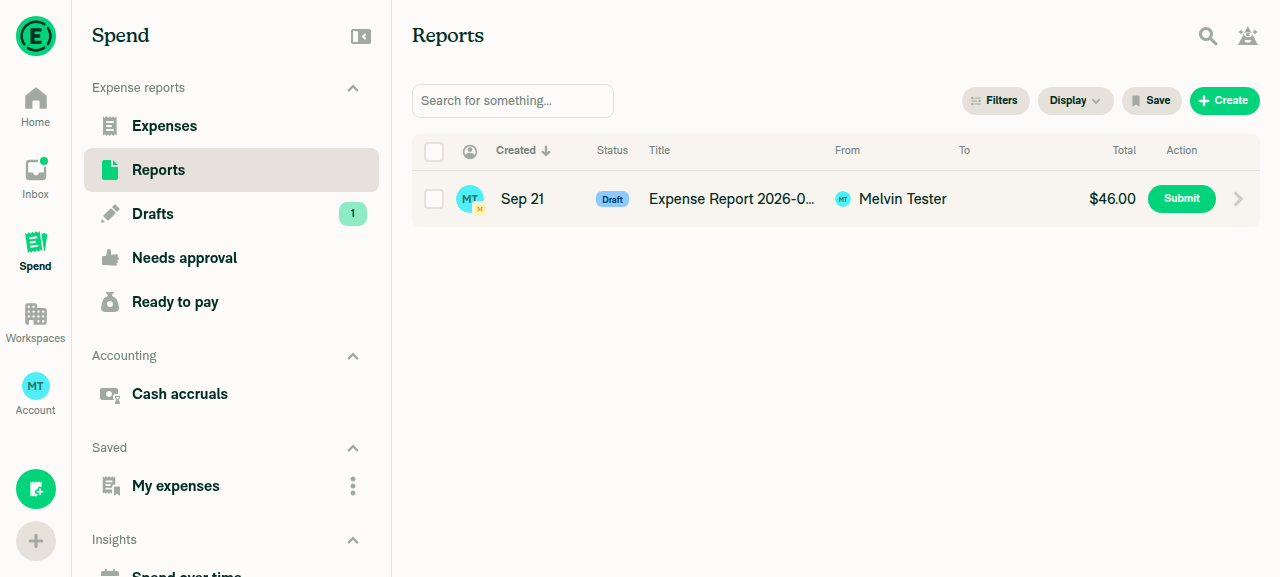Click the assistant icon beside the search icon
Viewport: 1280px width, 577px height.
[1248, 36]
